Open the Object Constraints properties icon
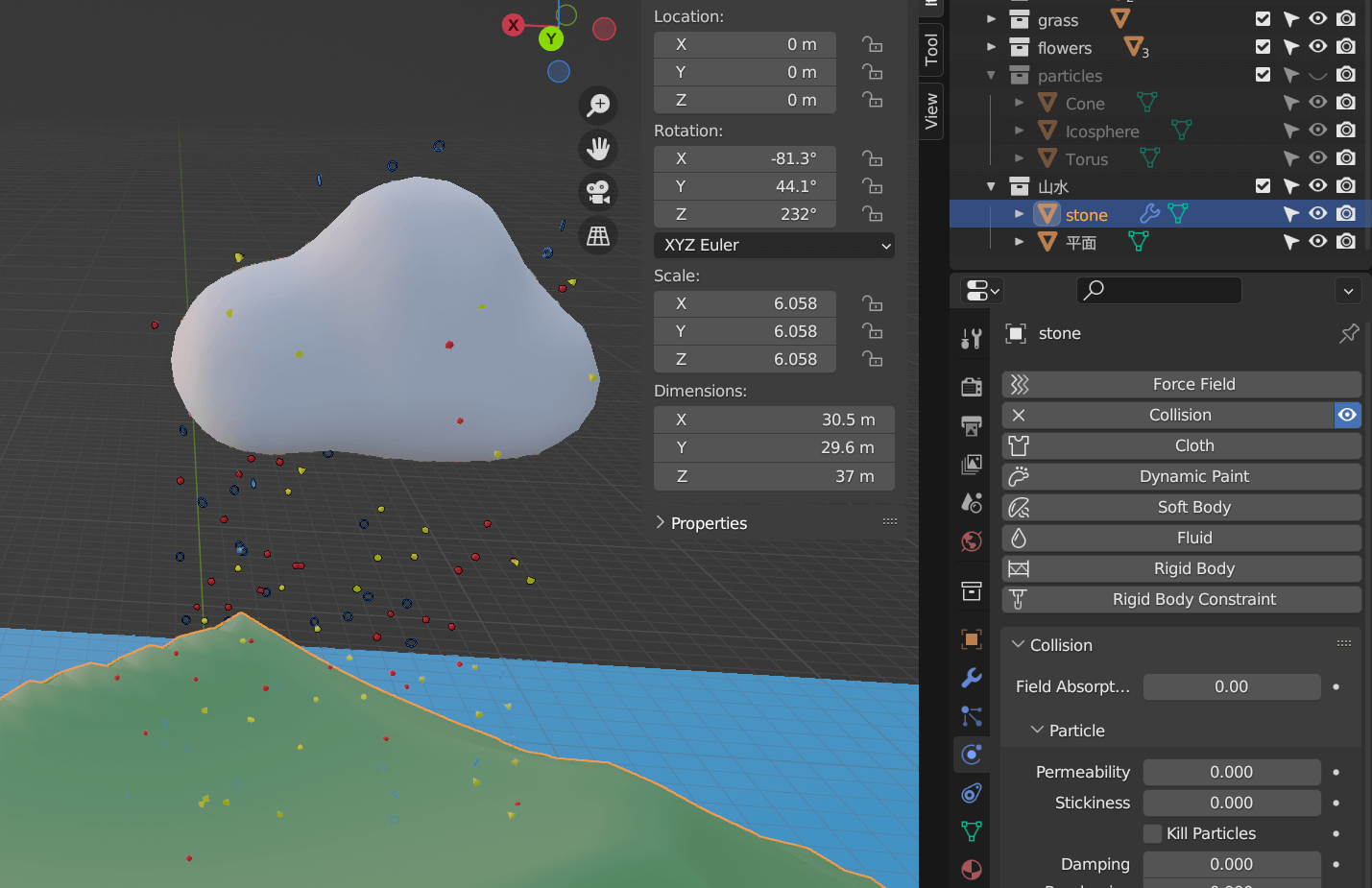The height and width of the screenshot is (888, 1372). coord(972,793)
